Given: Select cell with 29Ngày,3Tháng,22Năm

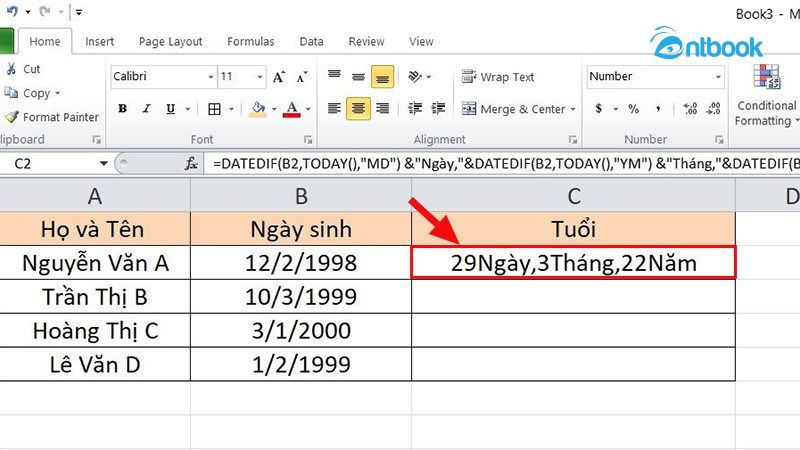Looking at the screenshot, I should 573,263.
